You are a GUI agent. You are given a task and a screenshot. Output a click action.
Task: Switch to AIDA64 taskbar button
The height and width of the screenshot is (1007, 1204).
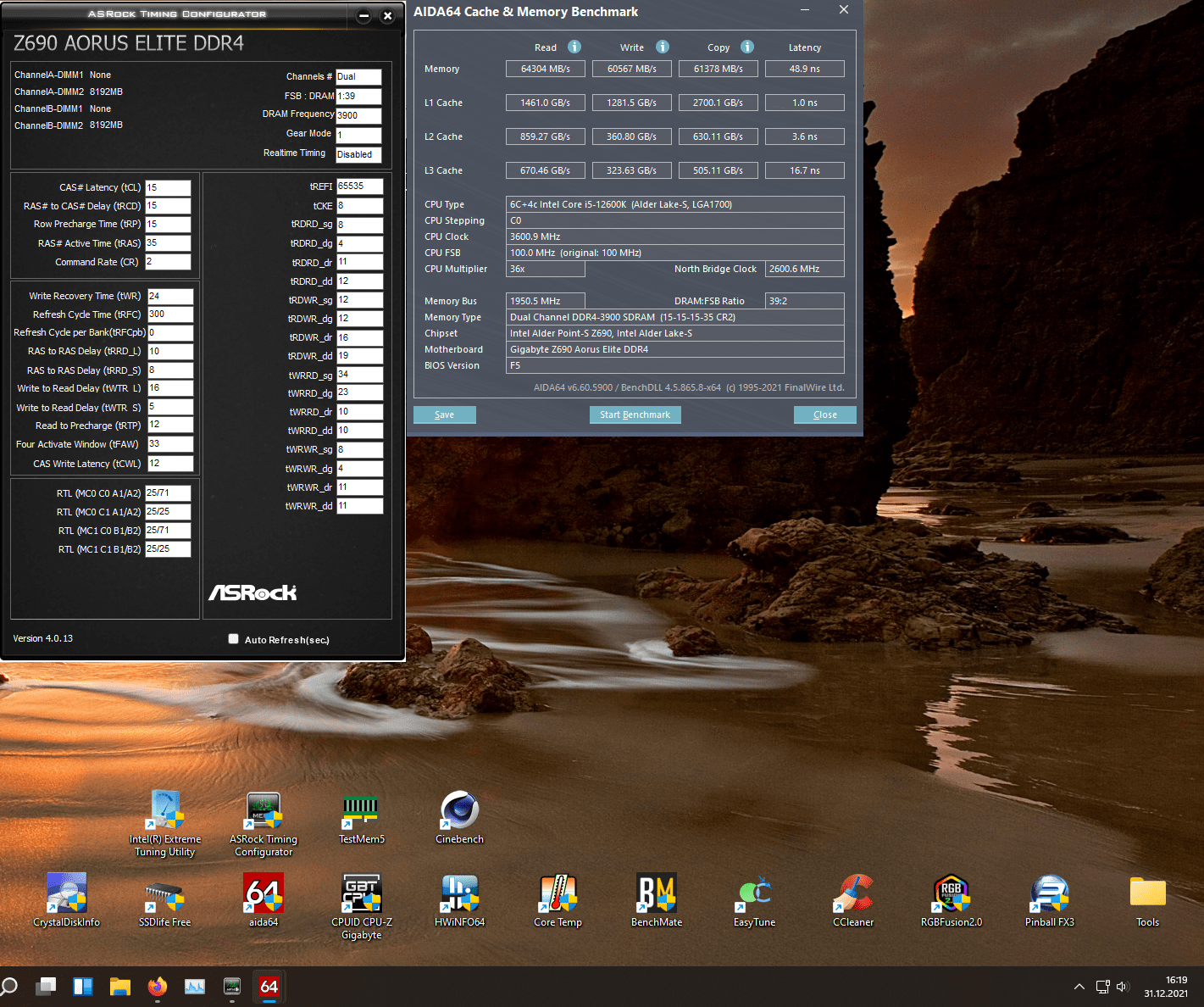point(269,987)
